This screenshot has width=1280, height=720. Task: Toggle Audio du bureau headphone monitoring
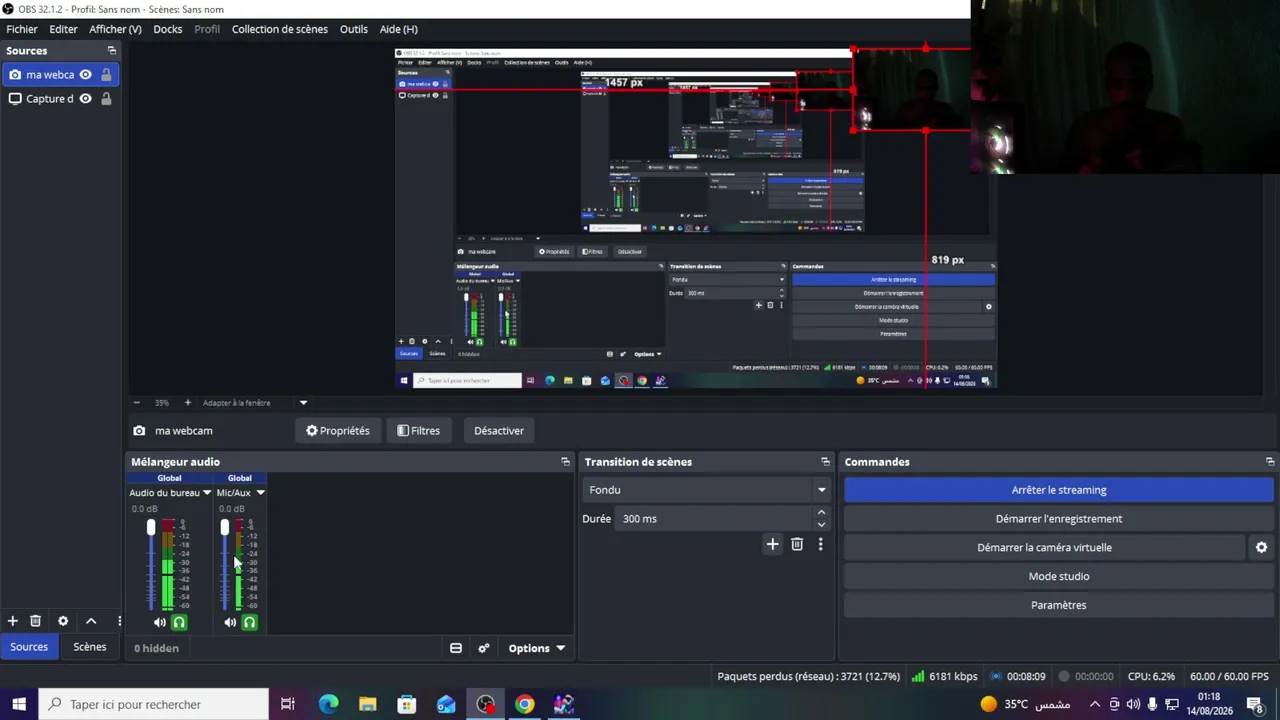[179, 622]
